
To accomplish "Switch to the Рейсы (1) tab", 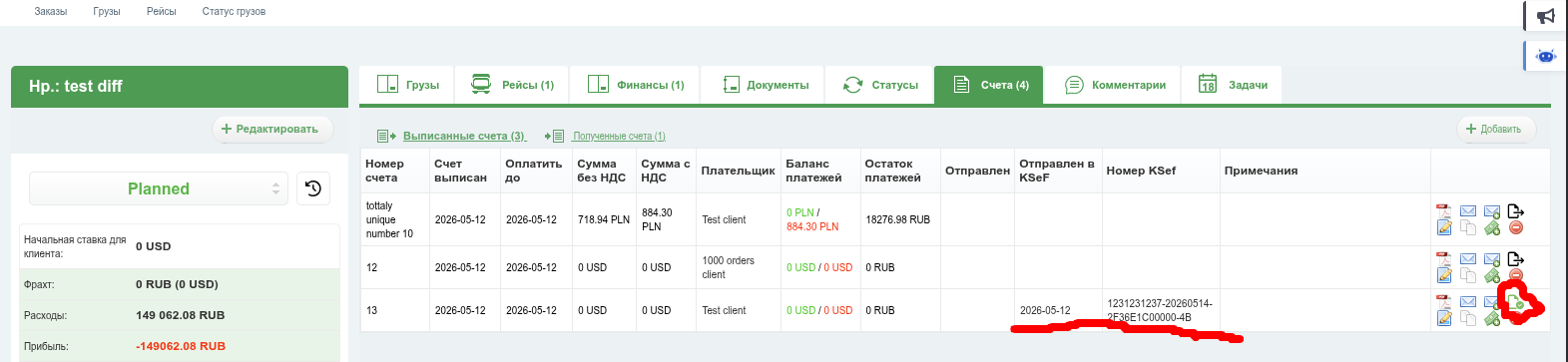I will [x=512, y=85].
